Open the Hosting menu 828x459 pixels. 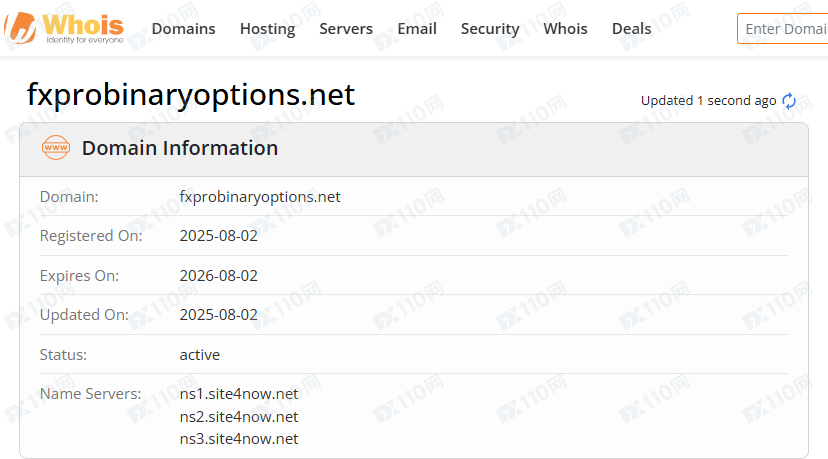pyautogui.click(x=267, y=29)
